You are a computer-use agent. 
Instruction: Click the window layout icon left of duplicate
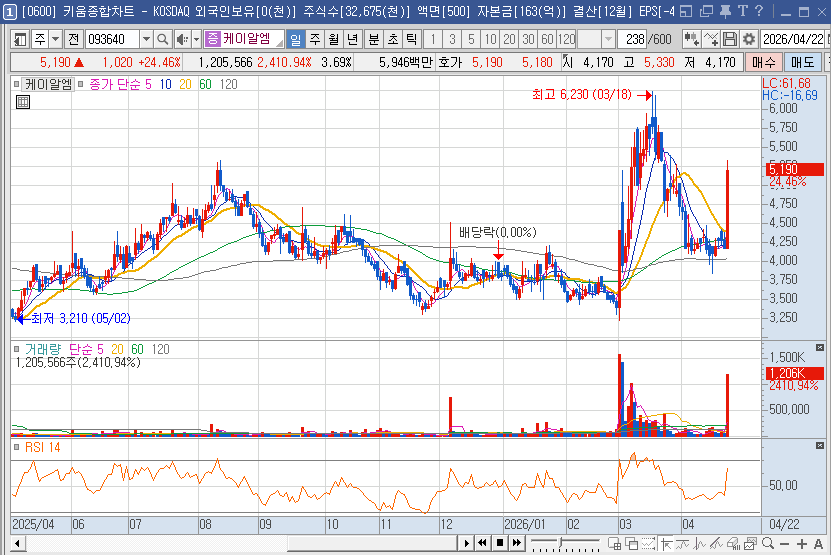(x=686, y=11)
